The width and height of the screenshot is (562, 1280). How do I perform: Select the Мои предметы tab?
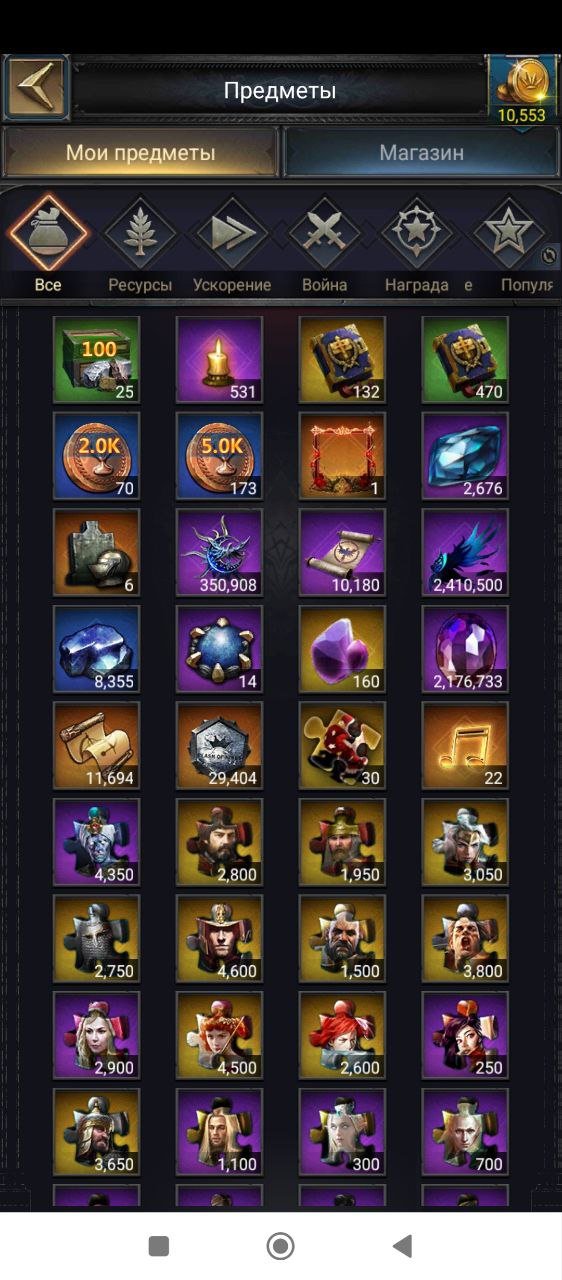[141, 153]
